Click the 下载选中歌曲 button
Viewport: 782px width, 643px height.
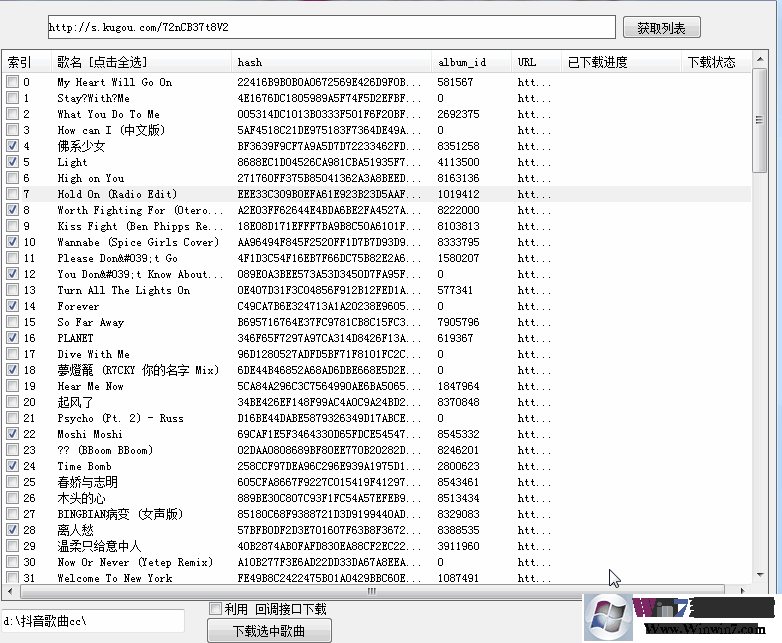[269, 631]
